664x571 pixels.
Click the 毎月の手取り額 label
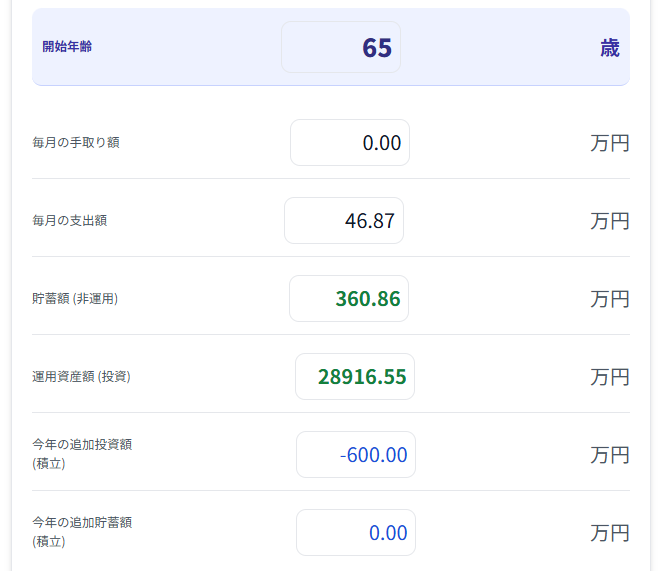click(76, 143)
